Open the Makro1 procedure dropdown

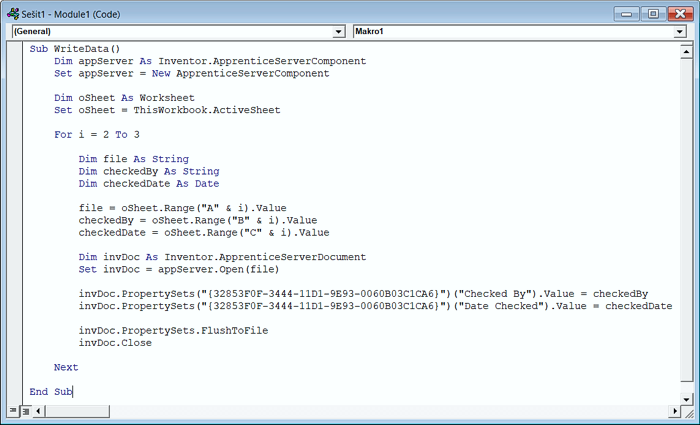click(680, 31)
